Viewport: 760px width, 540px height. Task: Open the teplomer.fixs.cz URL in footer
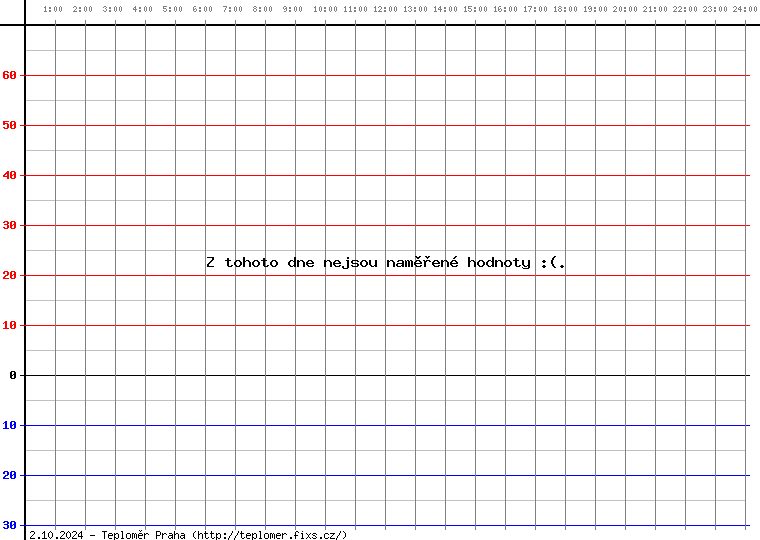[270, 535]
